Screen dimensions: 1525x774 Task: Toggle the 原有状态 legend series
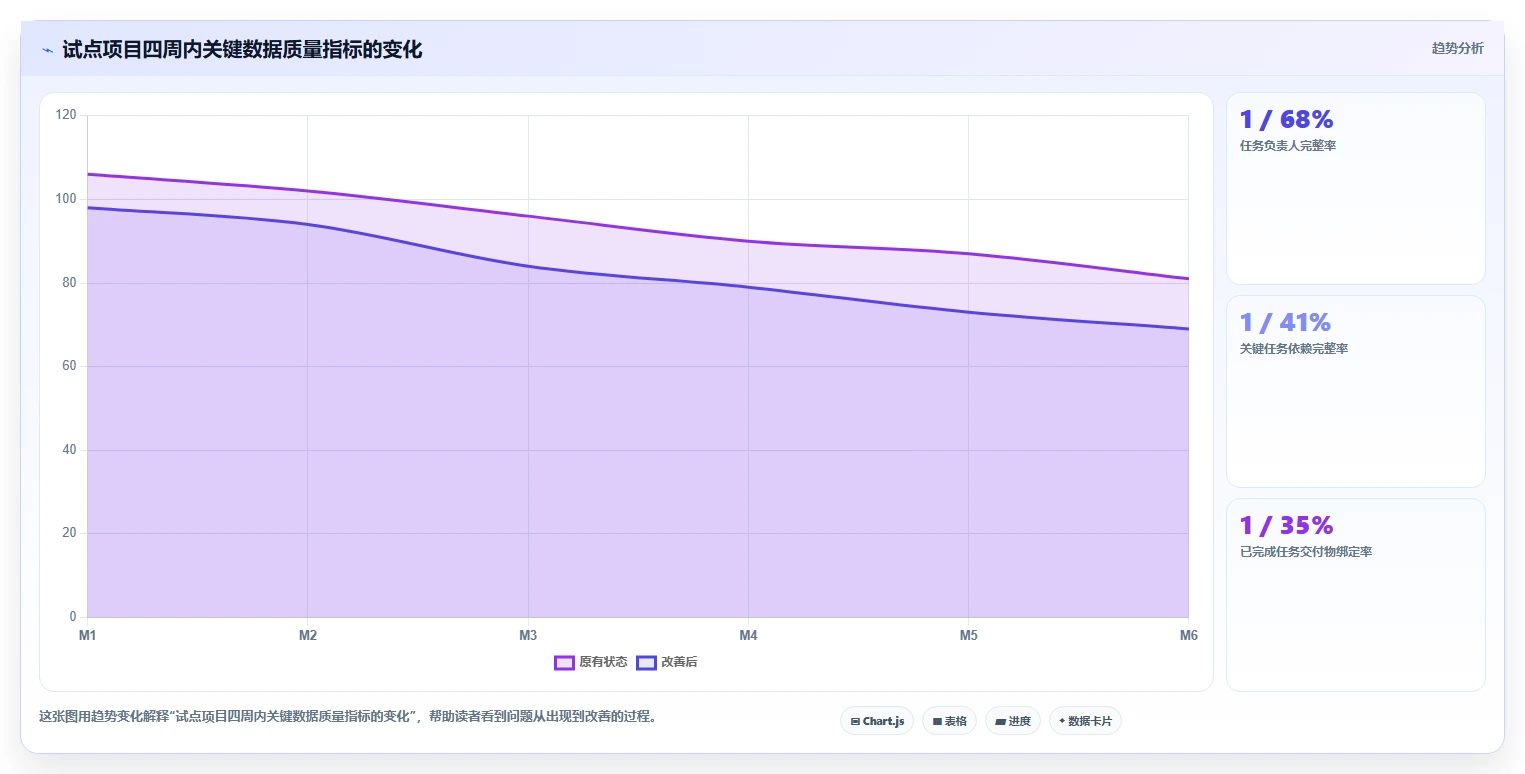point(591,662)
